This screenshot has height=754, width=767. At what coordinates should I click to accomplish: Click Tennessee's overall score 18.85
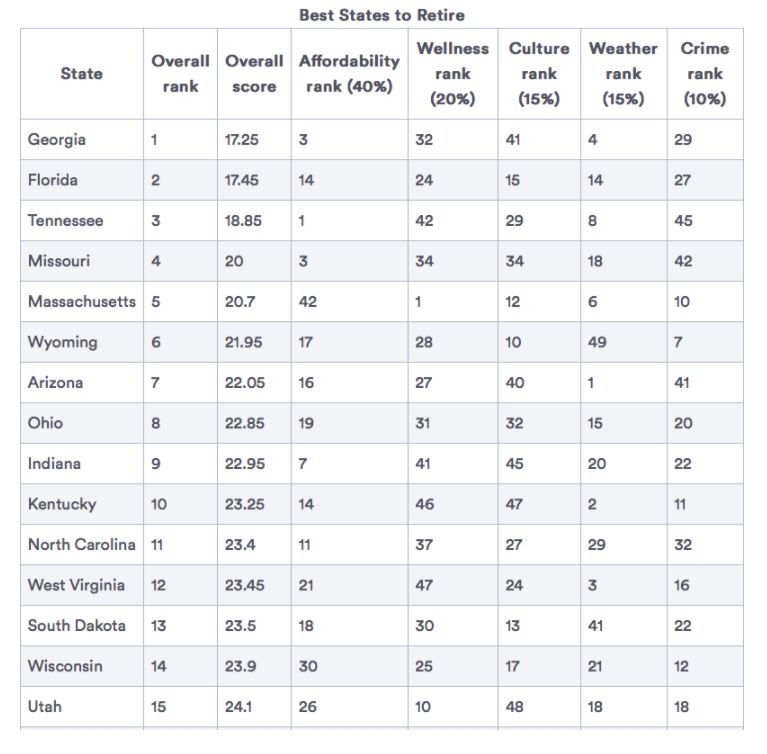click(x=243, y=221)
